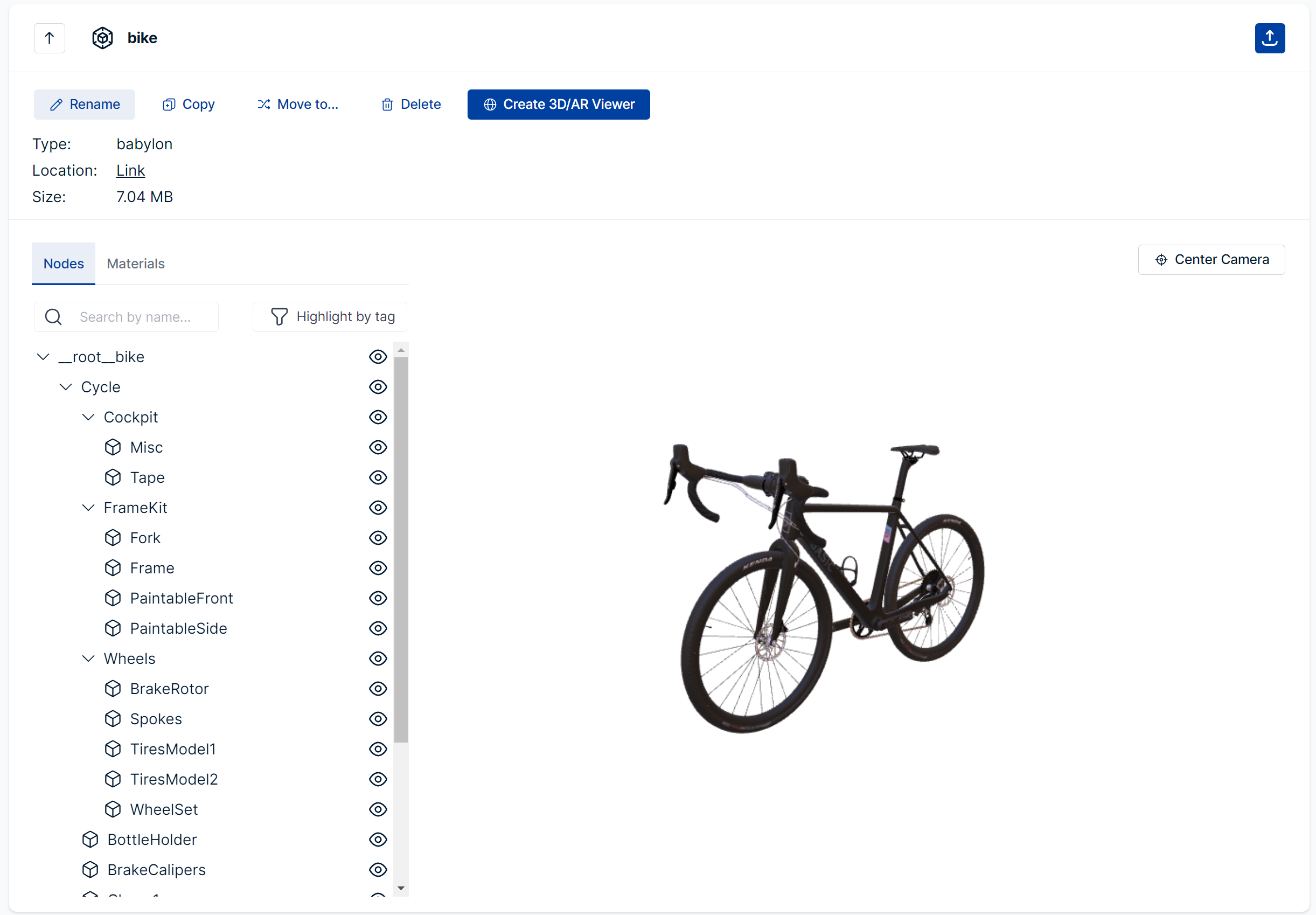The height and width of the screenshot is (915, 1316).
Task: Select the Nodes tab
Action: point(64,264)
